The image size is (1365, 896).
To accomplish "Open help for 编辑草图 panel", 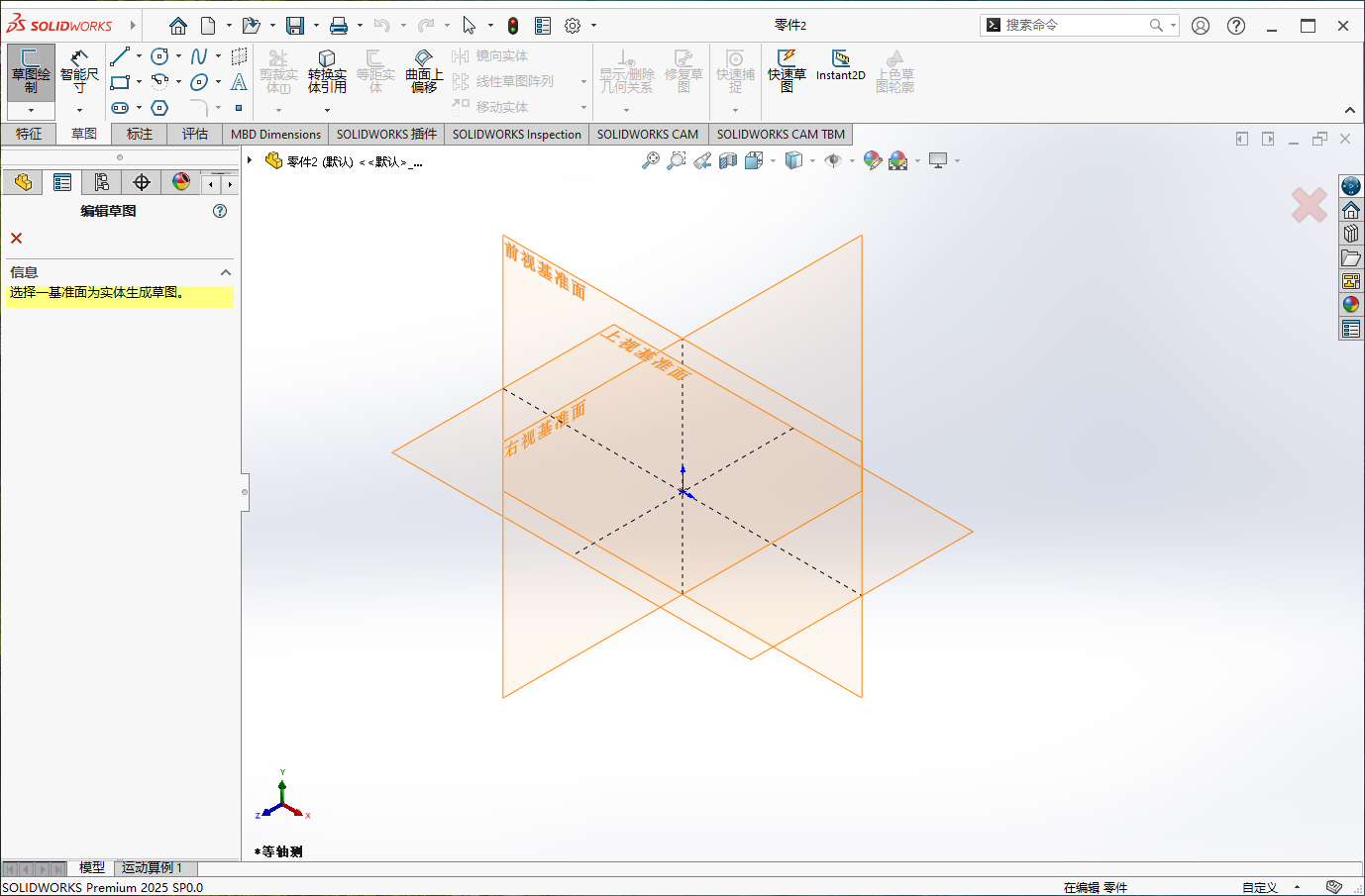I will [220, 211].
